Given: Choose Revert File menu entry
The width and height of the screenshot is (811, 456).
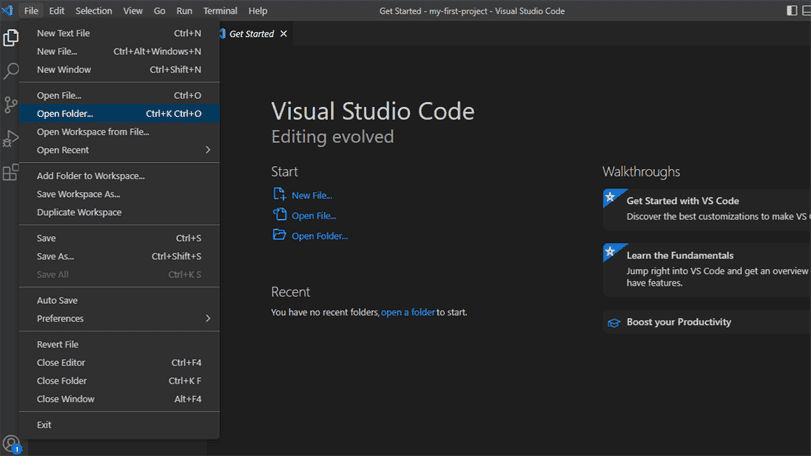Looking at the screenshot, I should click(119, 344).
